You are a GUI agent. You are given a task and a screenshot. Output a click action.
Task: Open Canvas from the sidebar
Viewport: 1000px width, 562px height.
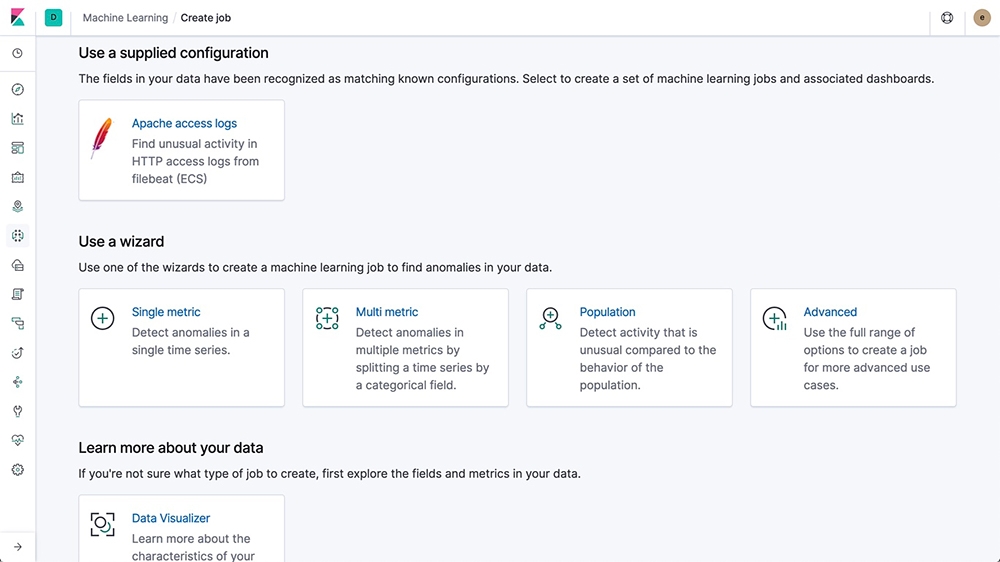17,178
